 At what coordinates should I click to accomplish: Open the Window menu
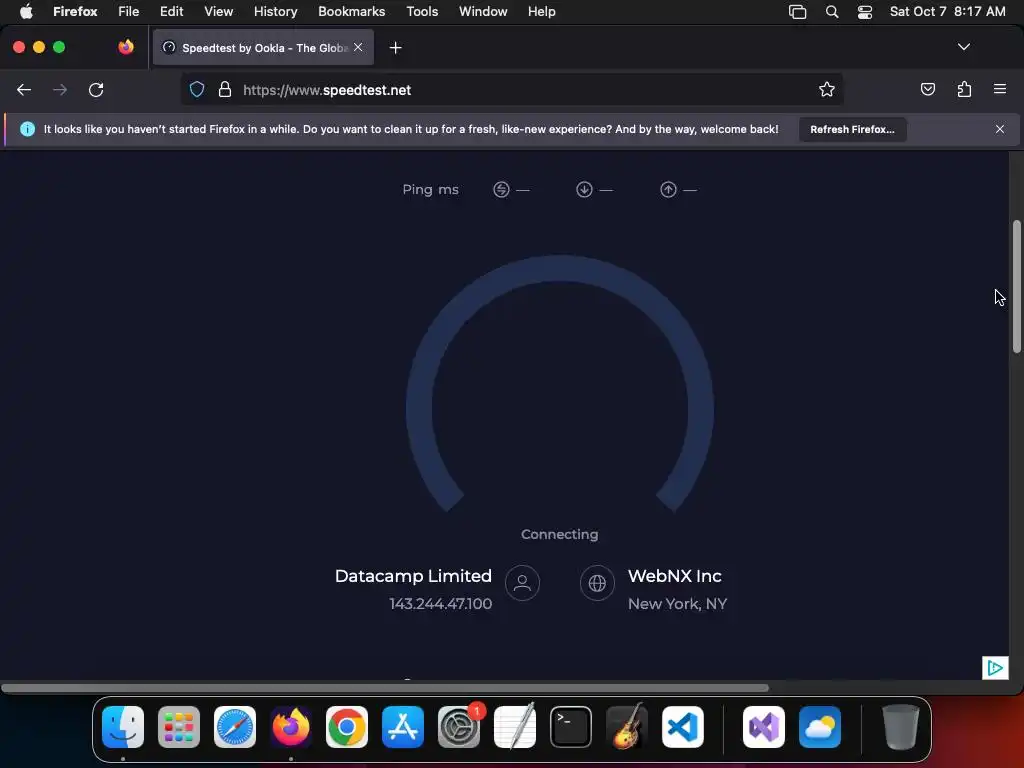tap(483, 12)
